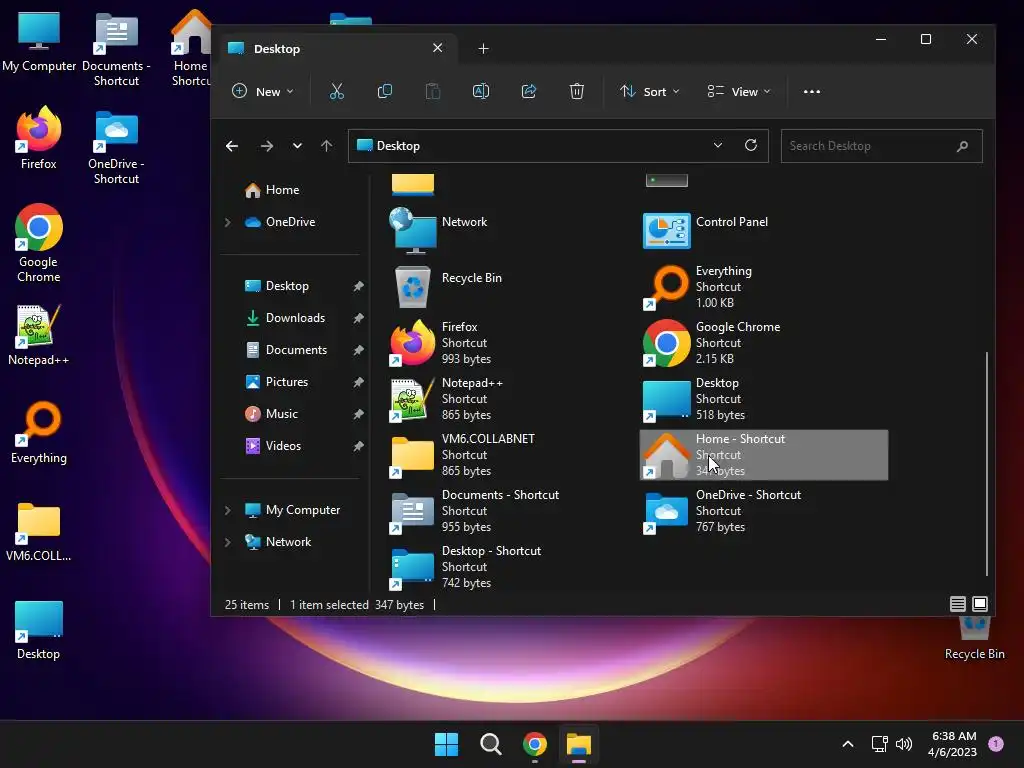Click the Search Desktop field
1024x768 pixels.
tap(882, 146)
